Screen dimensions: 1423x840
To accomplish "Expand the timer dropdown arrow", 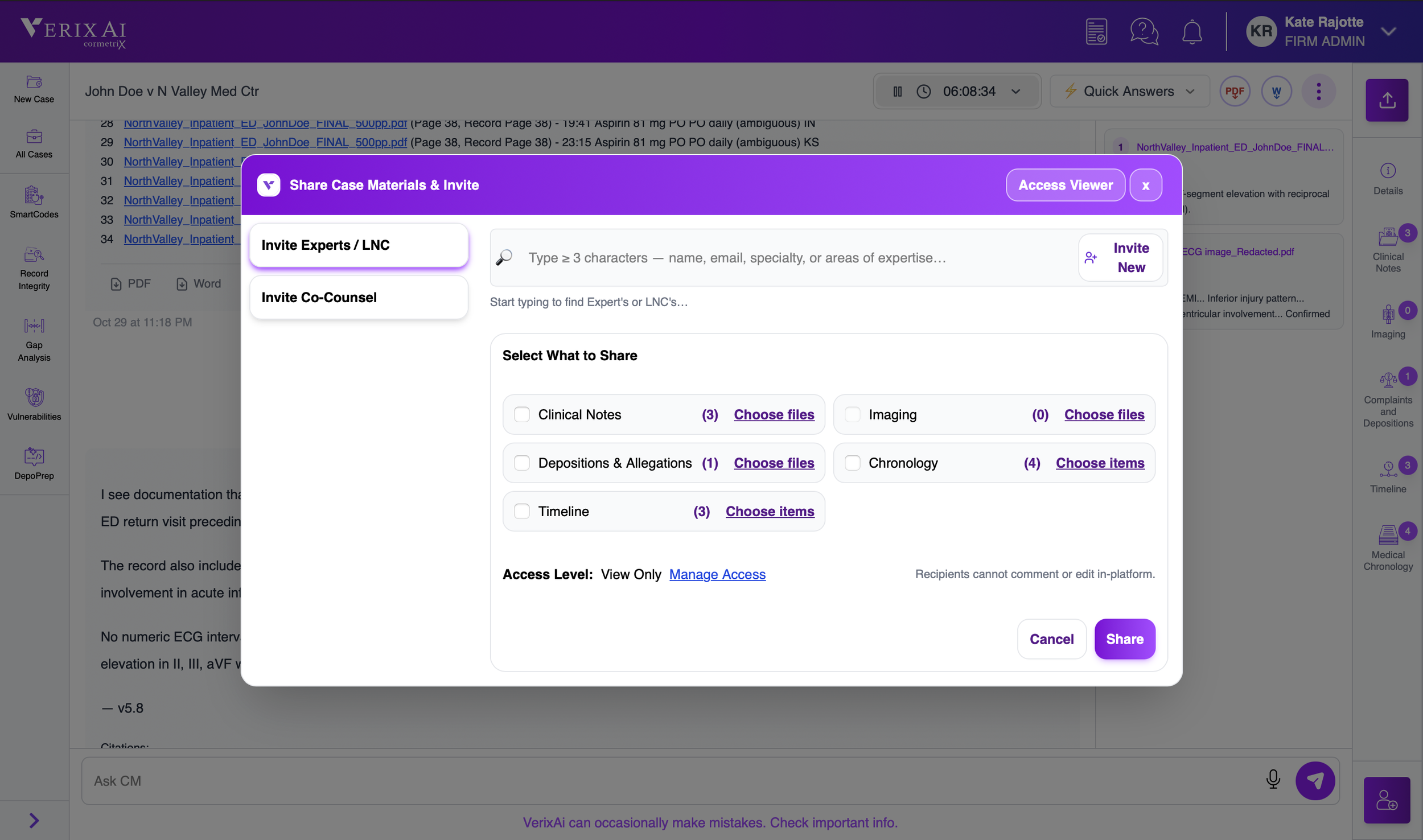I will click(x=1016, y=92).
